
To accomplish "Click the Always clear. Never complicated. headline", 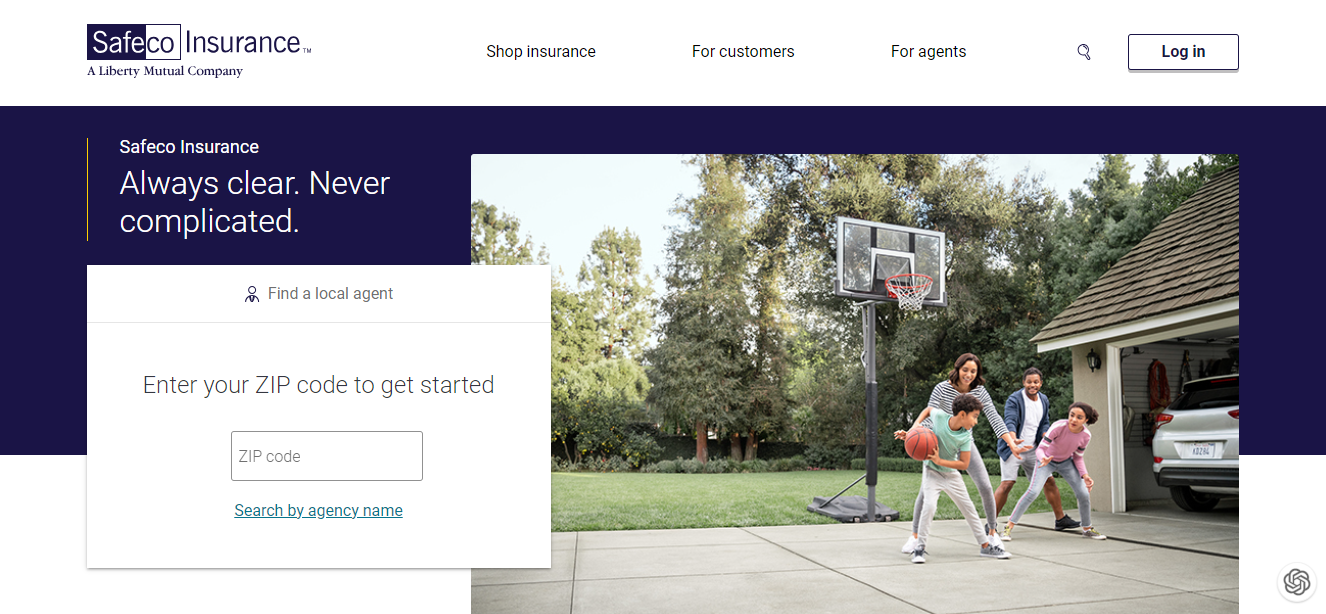I will pyautogui.click(x=255, y=202).
